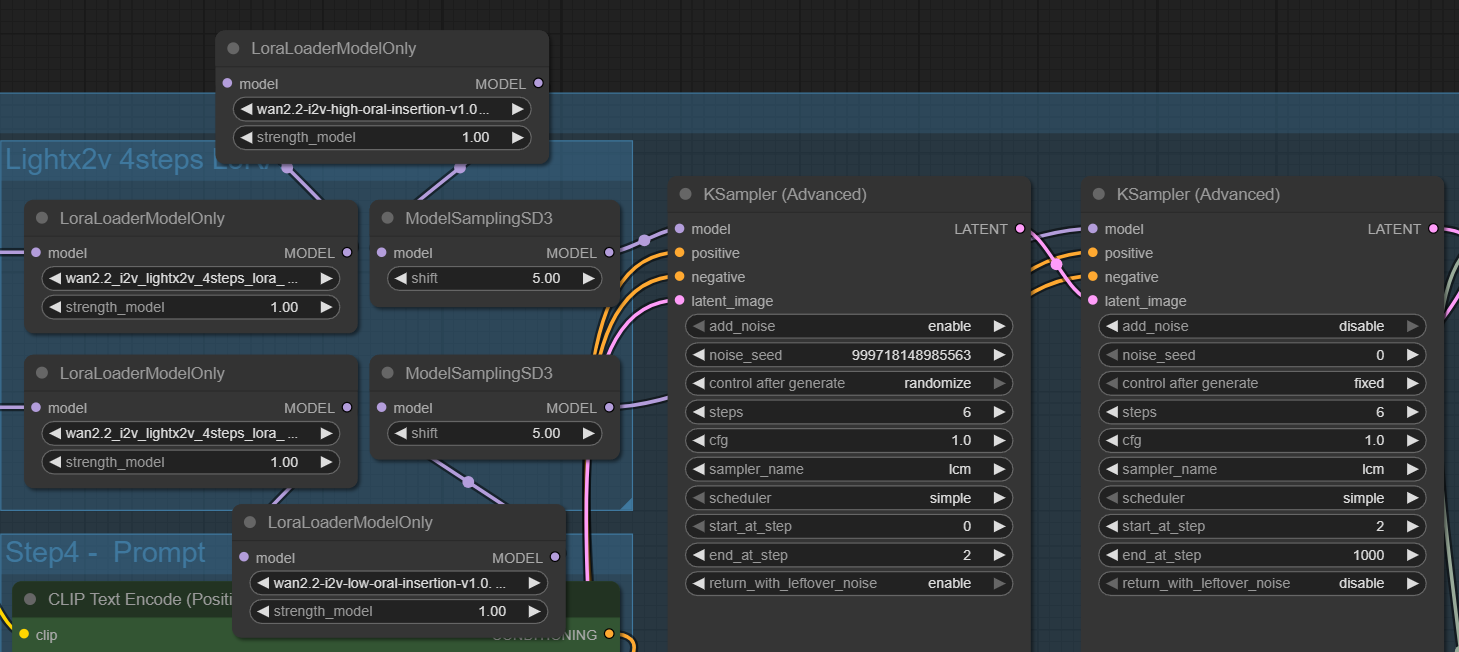Screen dimensions: 1459x652
Task: Click the negative input port on the right KSampler
Action: coord(1093,277)
